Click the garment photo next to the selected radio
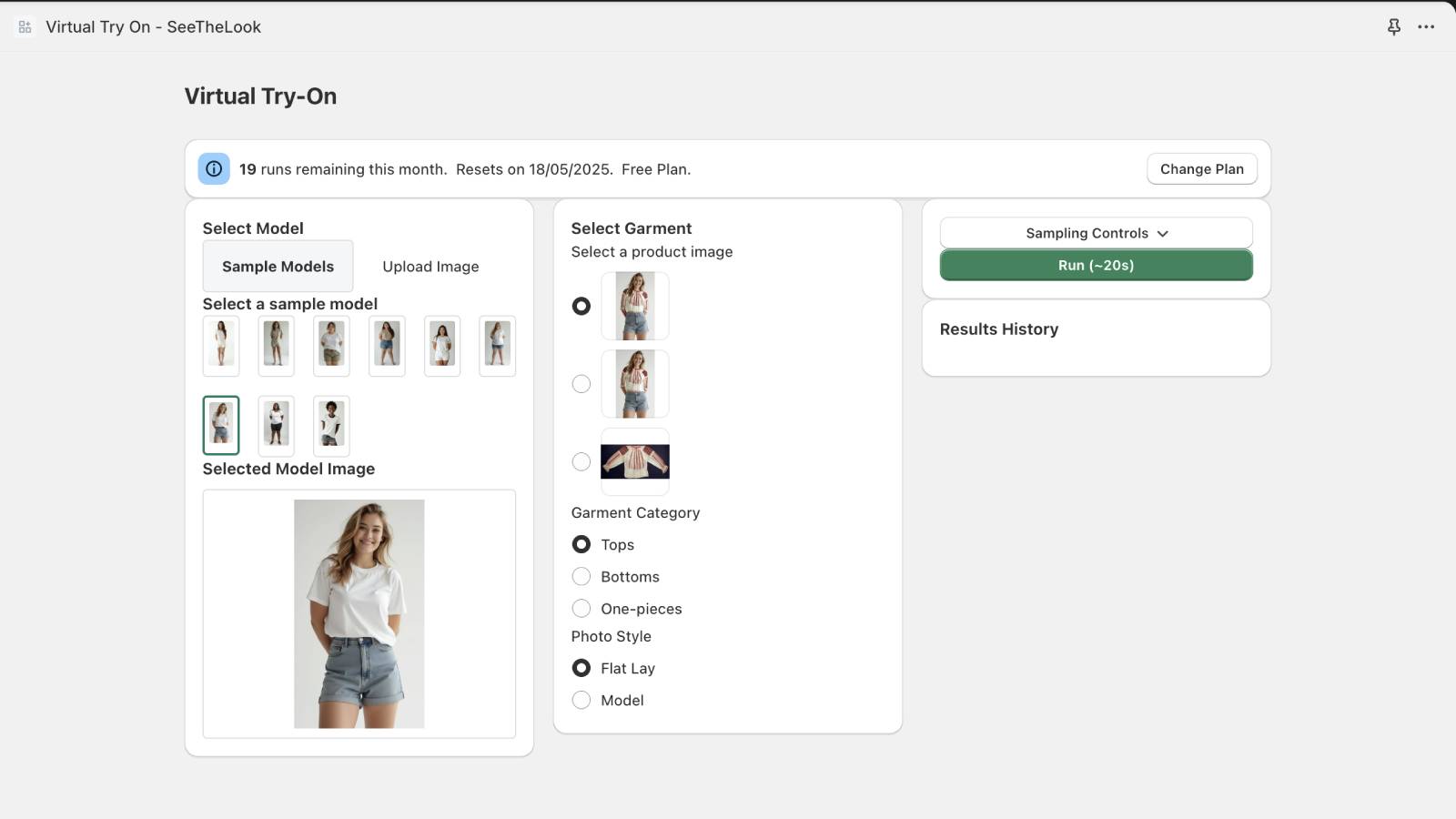 point(635,306)
